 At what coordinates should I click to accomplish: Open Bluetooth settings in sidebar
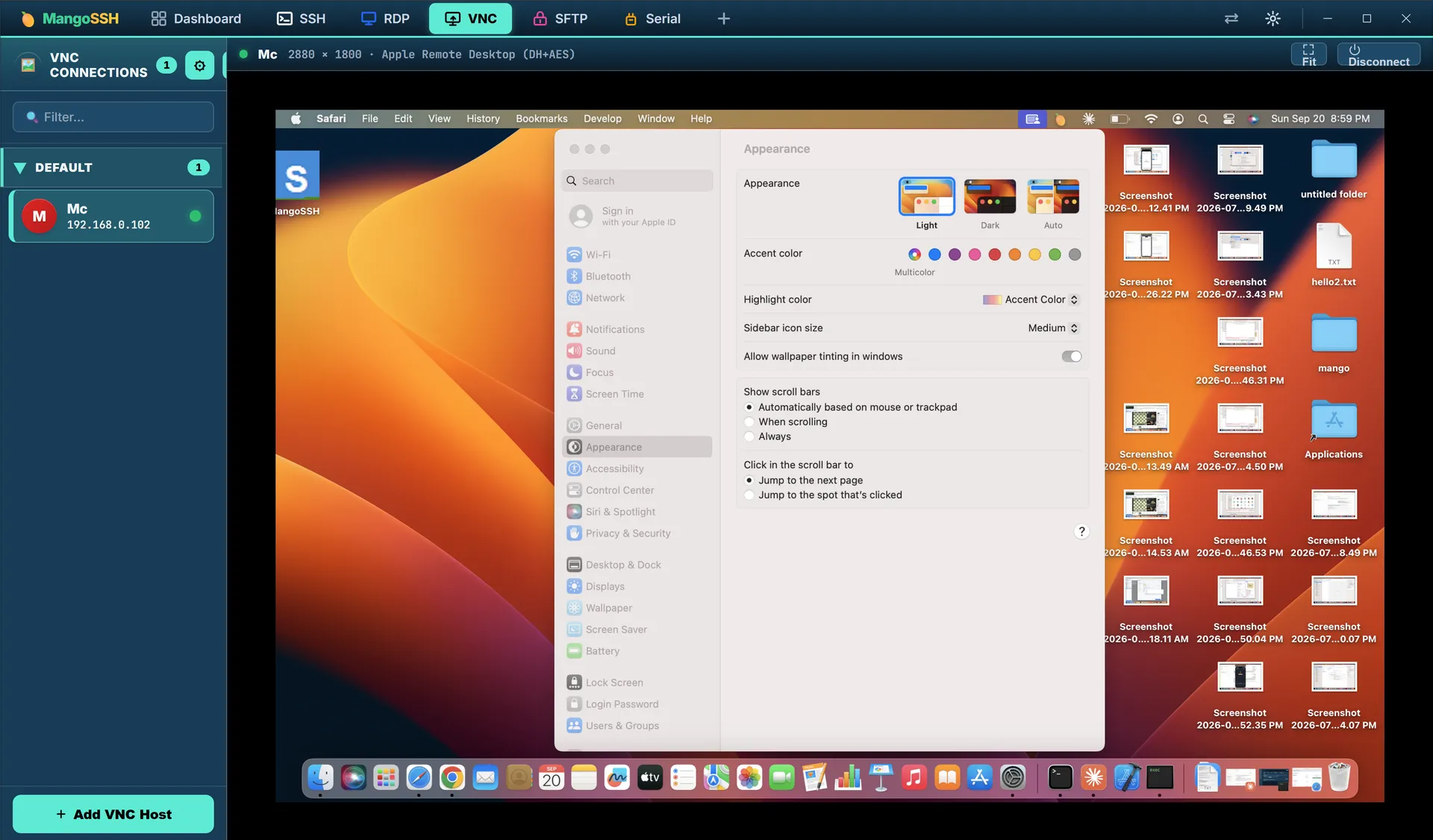pos(637,276)
